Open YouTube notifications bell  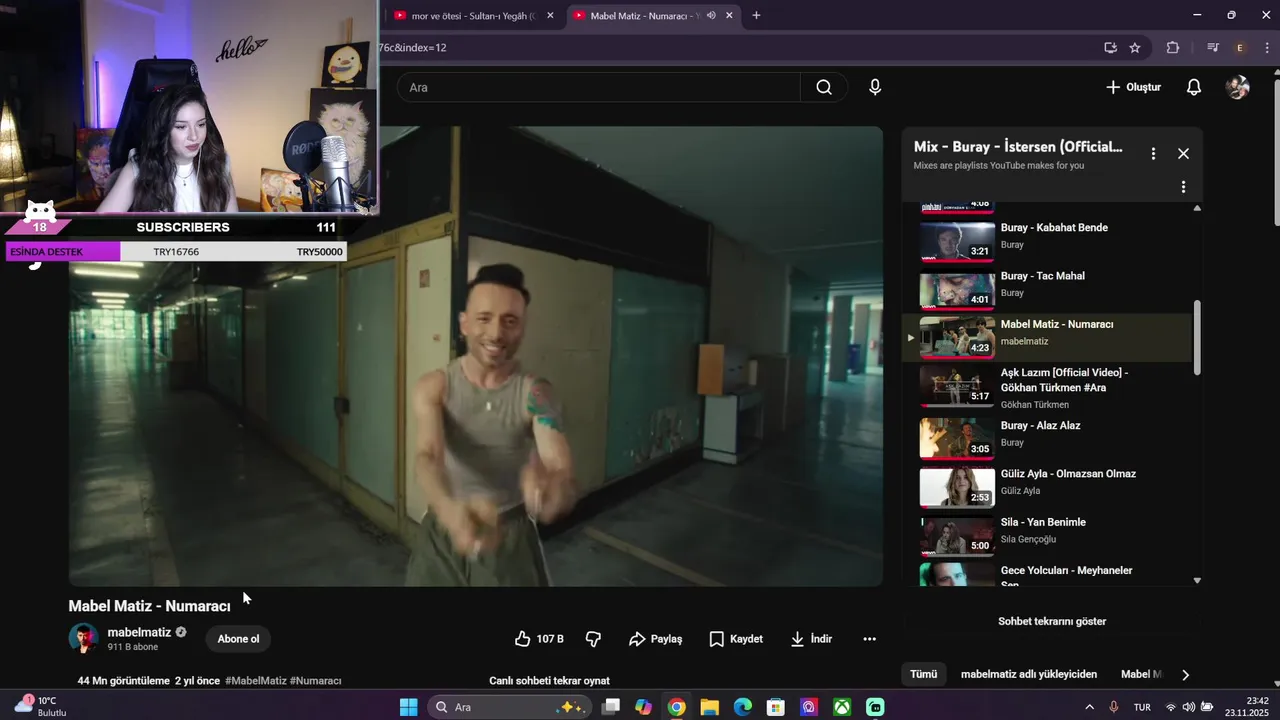click(1193, 87)
